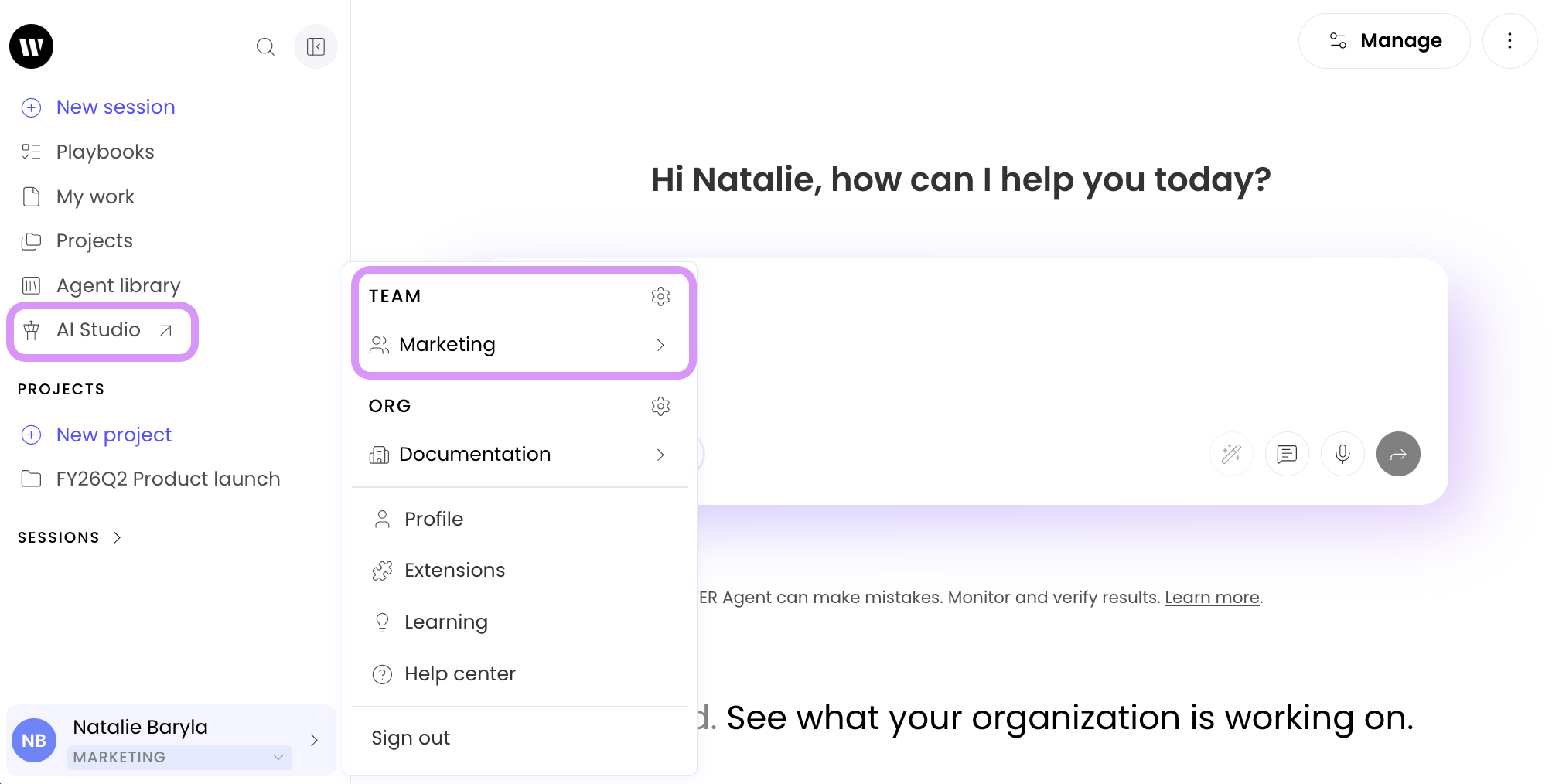This screenshot has width=1559, height=784.
Task: Expand the Marketing team chevron
Action: point(660,345)
